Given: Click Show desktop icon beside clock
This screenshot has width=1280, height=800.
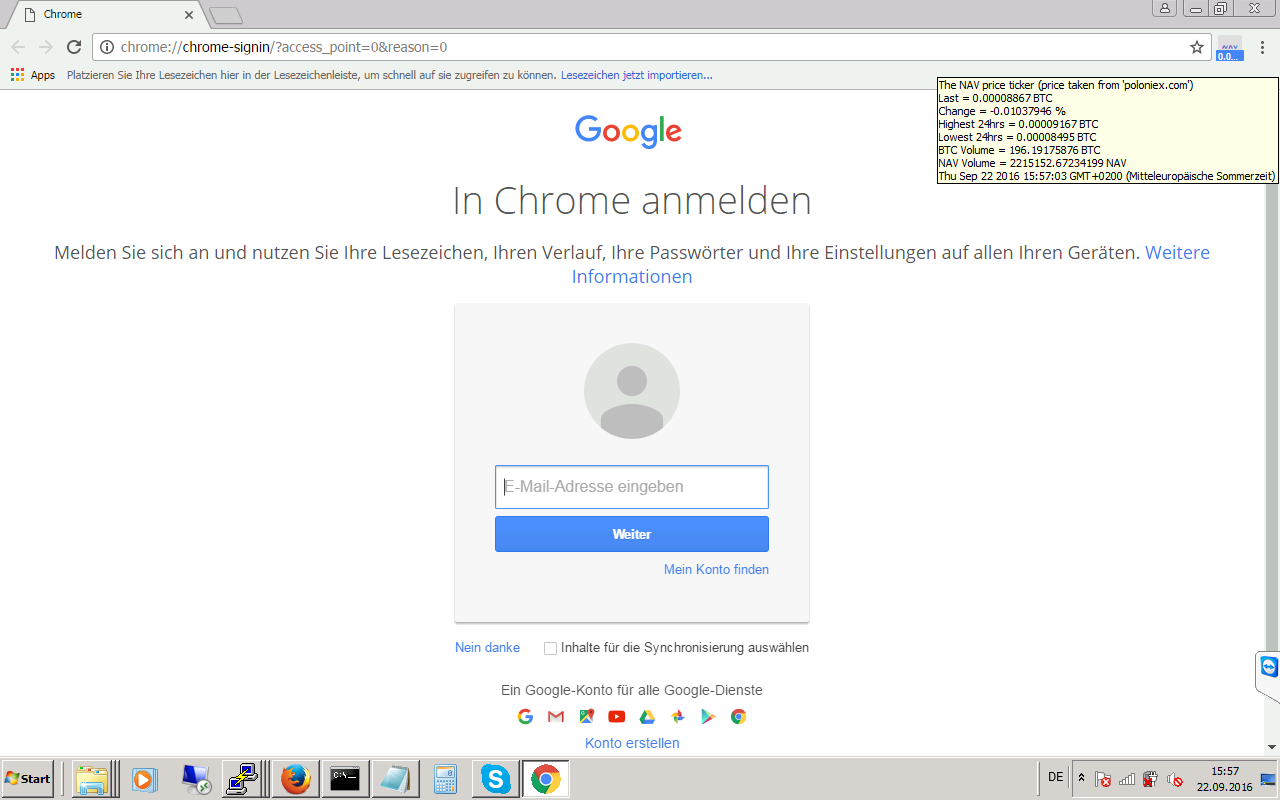Looking at the screenshot, I should click(x=1268, y=779).
